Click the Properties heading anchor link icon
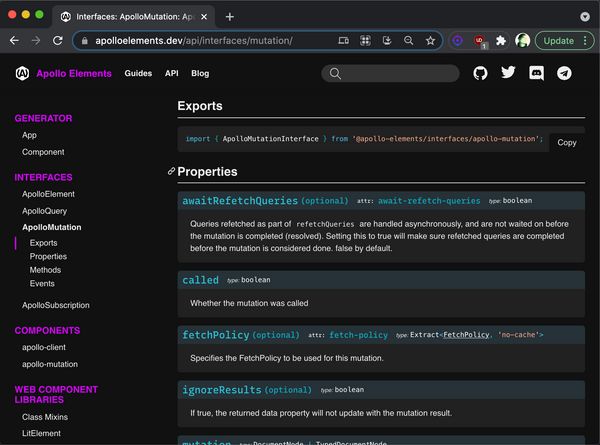This screenshot has width=600, height=445. tap(171, 172)
